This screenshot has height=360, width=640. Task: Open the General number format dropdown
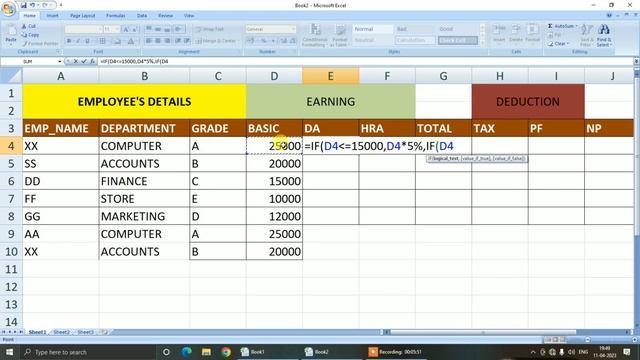coord(293,29)
